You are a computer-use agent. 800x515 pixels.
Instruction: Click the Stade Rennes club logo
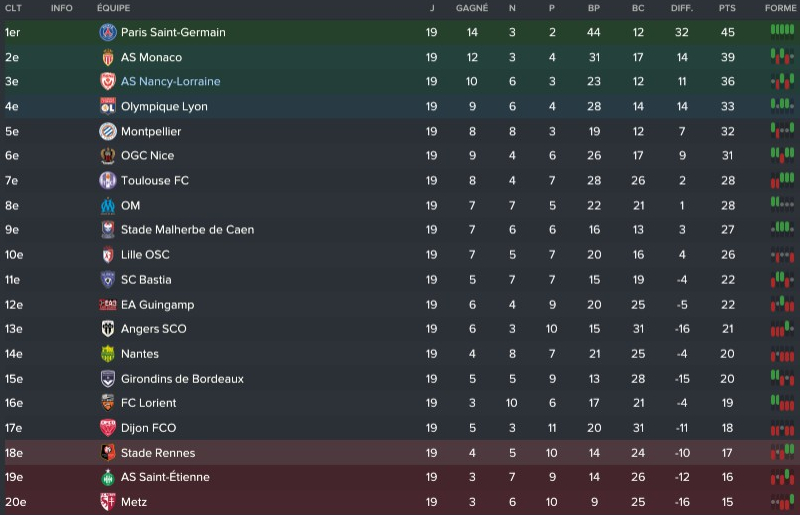coord(108,452)
